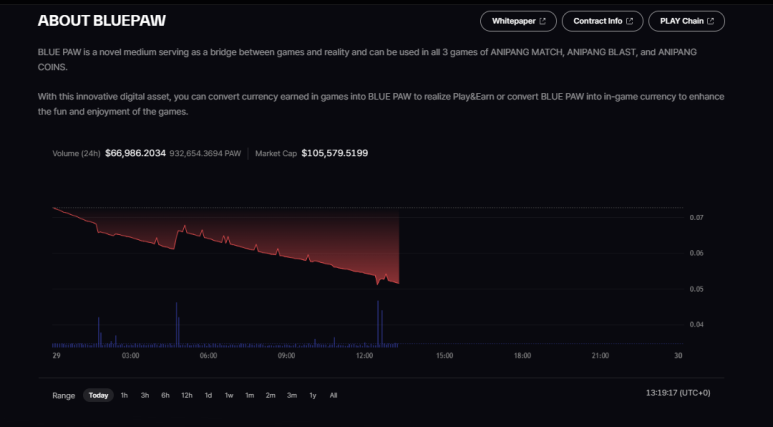
Task: Select the 12h range option
Action: [x=187, y=395]
